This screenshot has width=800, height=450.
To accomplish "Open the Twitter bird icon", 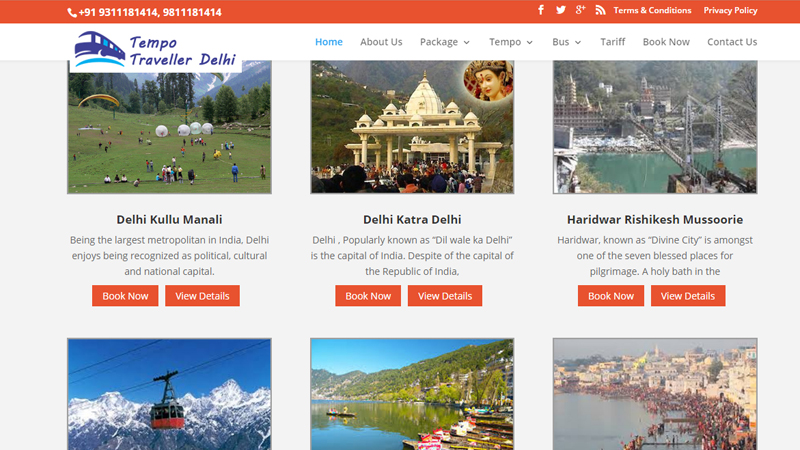I will tap(561, 10).
